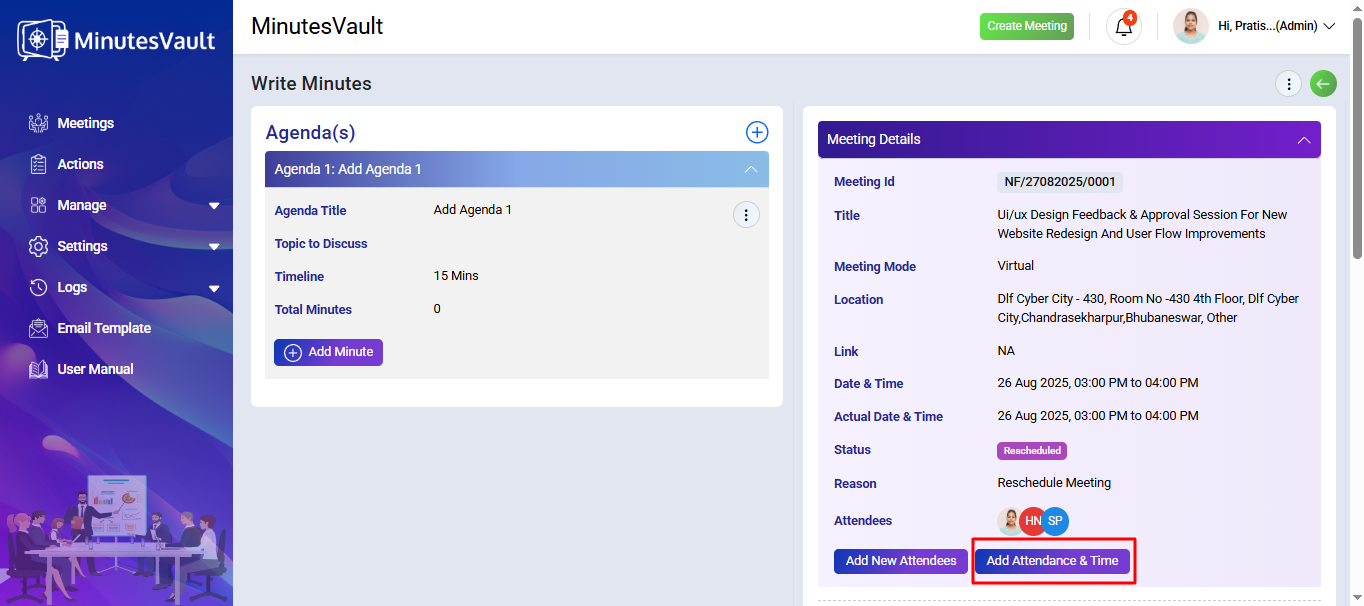Add a new agenda with plus icon
Viewport: 1364px width, 606px height.
coord(757,132)
